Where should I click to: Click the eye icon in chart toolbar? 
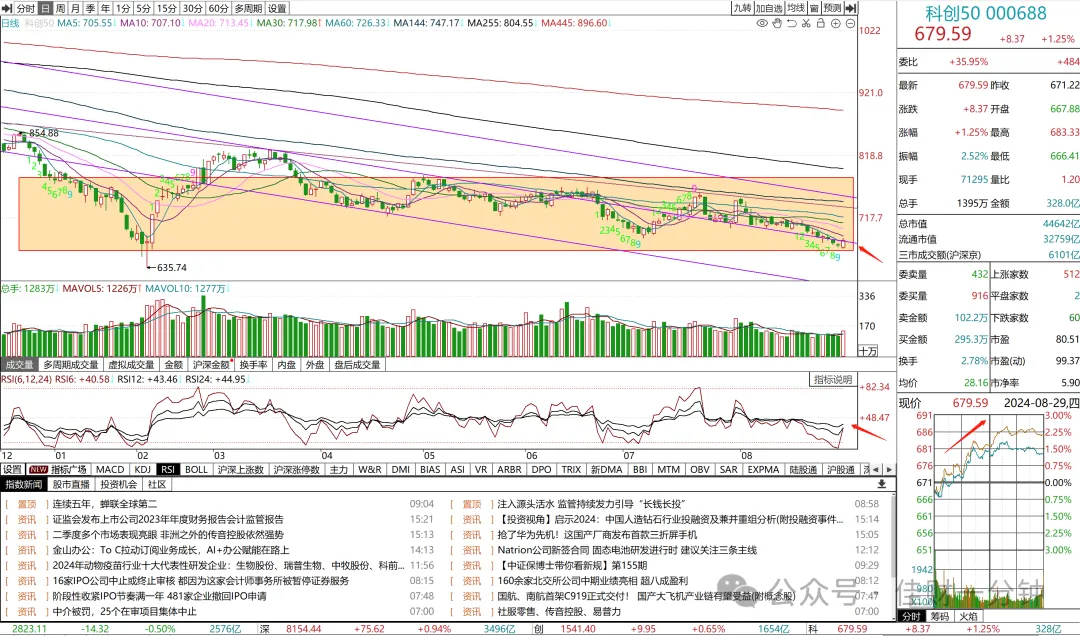click(762, 23)
